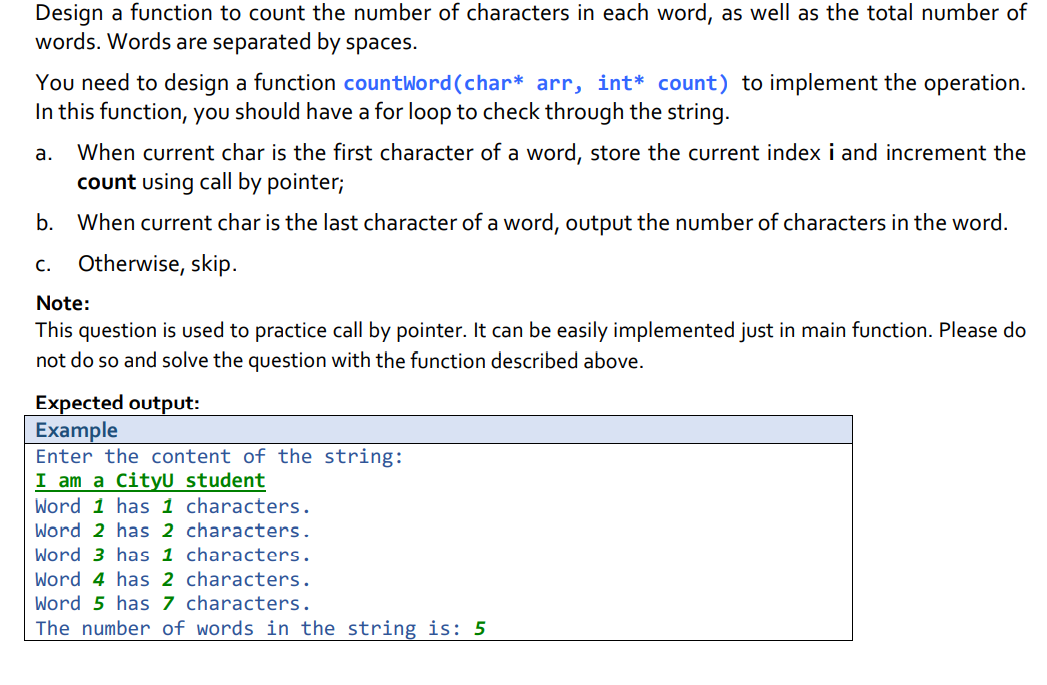Click the line 'Word 5 has 7 characters.'
This screenshot has width=1047, height=685.
point(173,604)
